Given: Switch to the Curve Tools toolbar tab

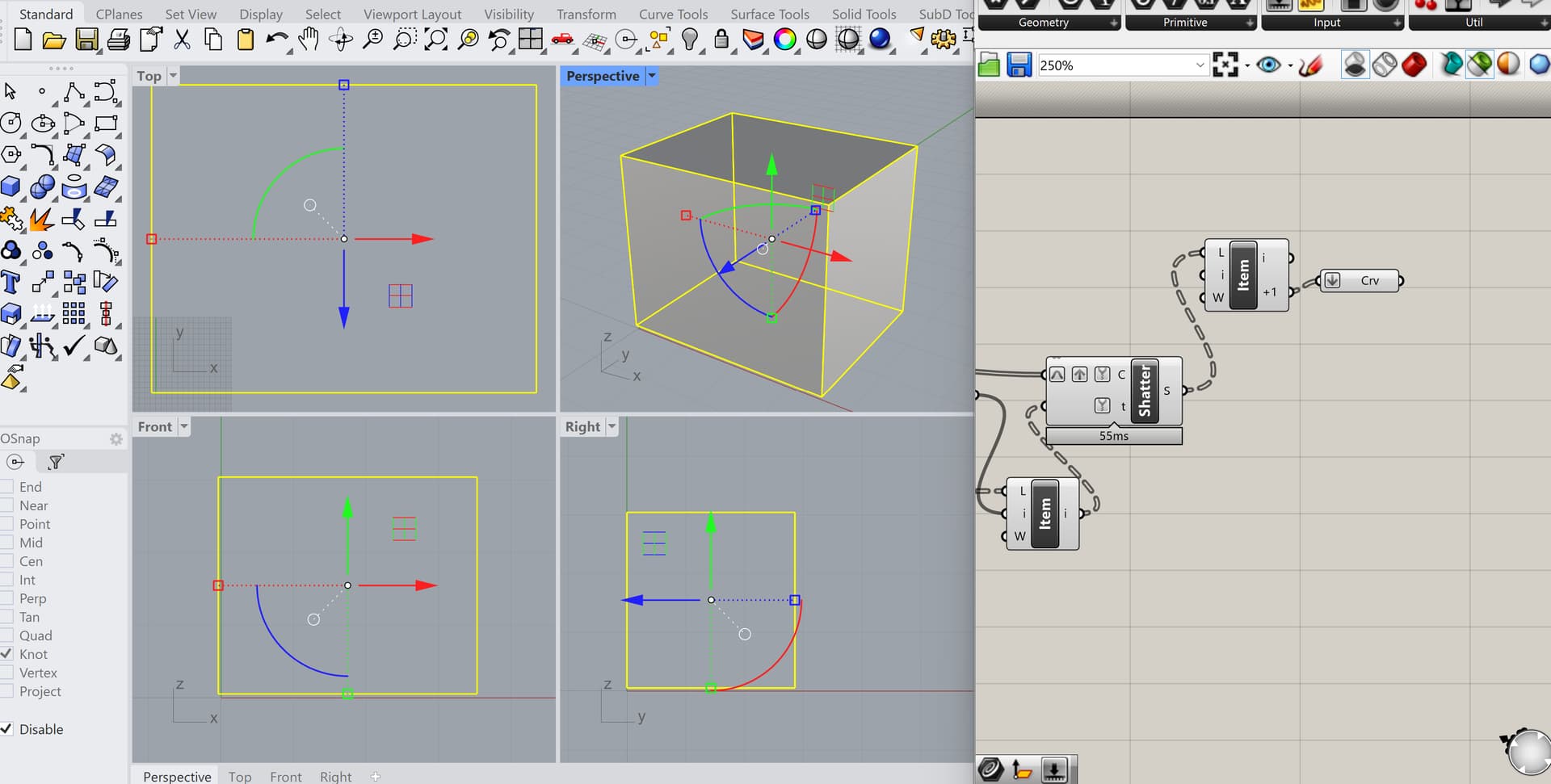Looking at the screenshot, I should tap(673, 14).
